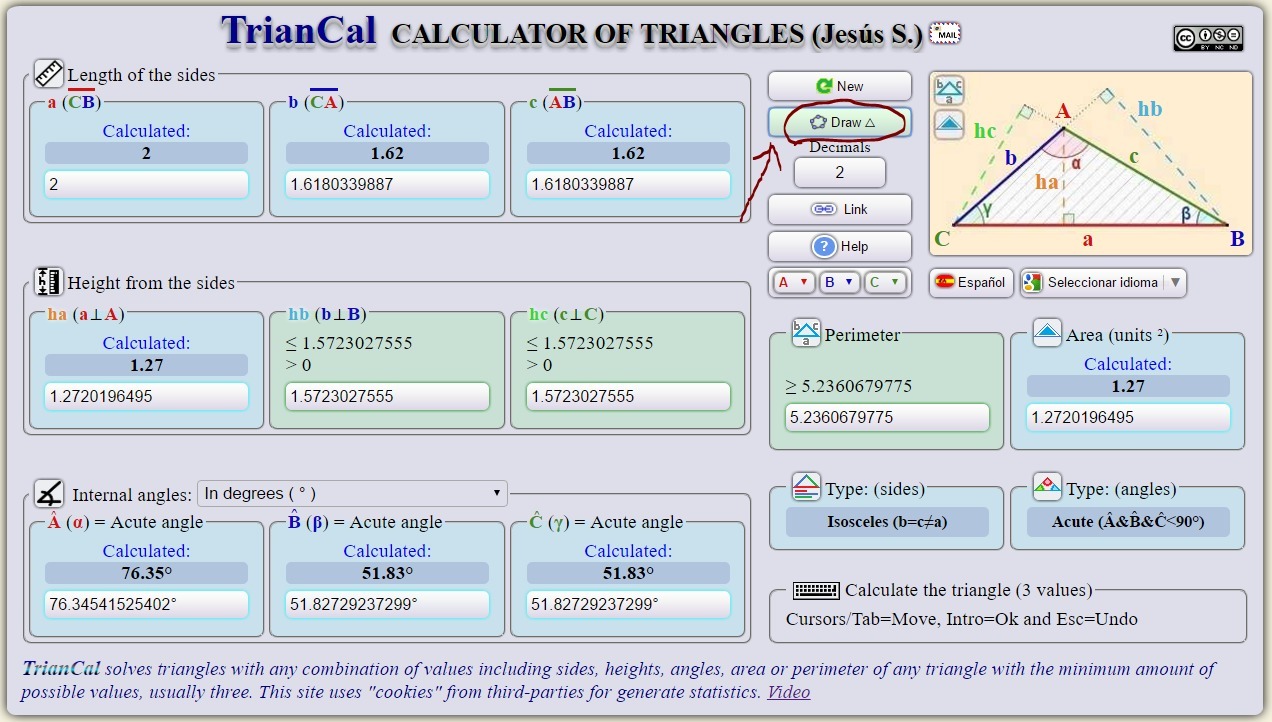The height and width of the screenshot is (722, 1272).
Task: Open the angle units dropdown In degrees
Action: pos(352,493)
